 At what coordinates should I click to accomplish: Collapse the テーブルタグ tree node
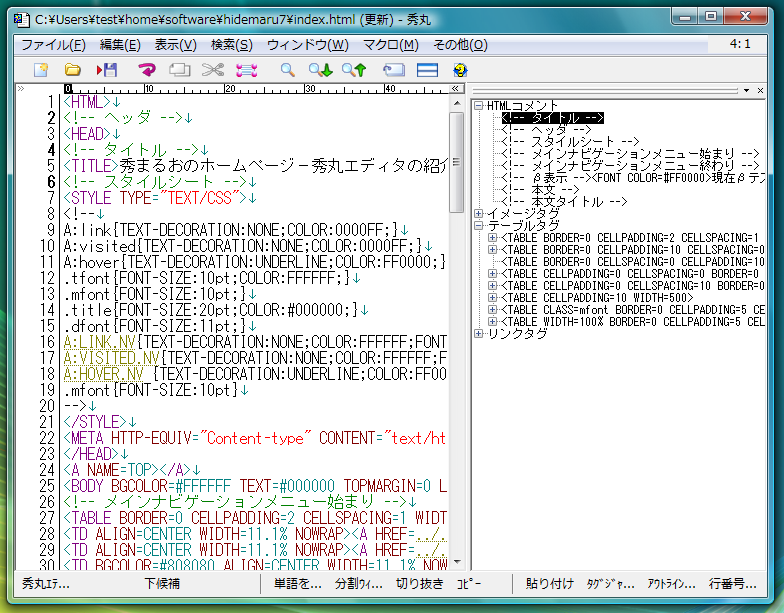pos(478,226)
